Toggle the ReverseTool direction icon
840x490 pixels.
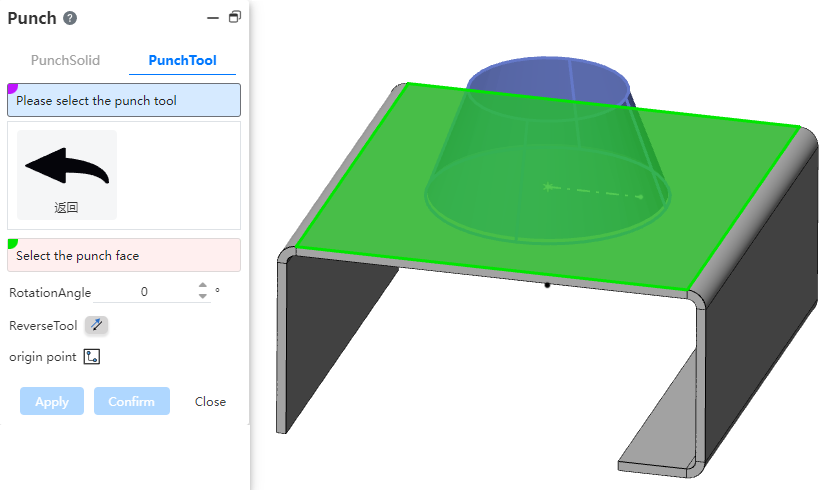(96, 325)
